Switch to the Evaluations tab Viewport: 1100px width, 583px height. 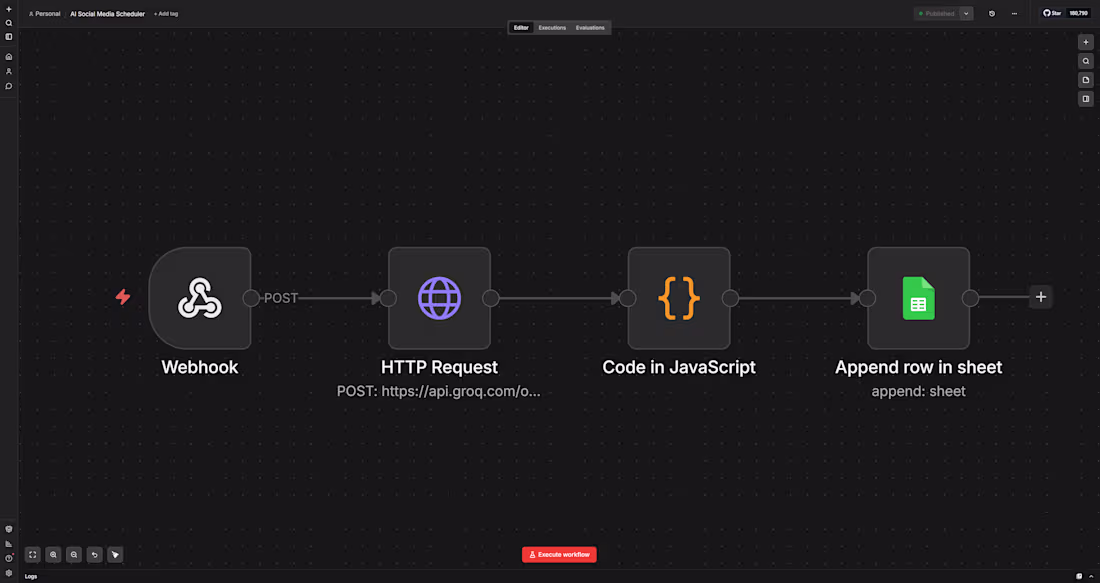pyautogui.click(x=591, y=27)
